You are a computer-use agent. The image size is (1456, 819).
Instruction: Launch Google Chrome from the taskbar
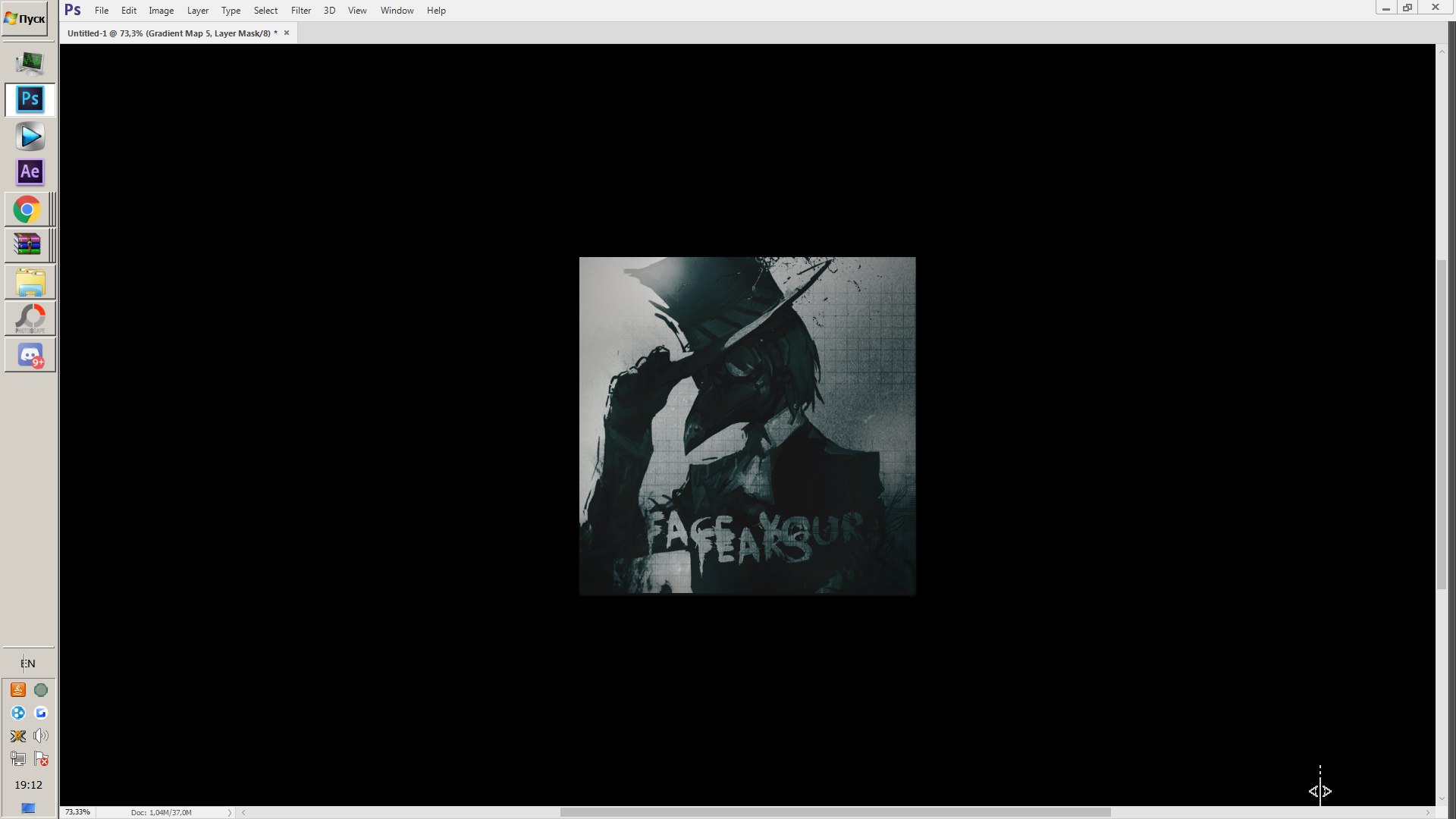(27, 209)
